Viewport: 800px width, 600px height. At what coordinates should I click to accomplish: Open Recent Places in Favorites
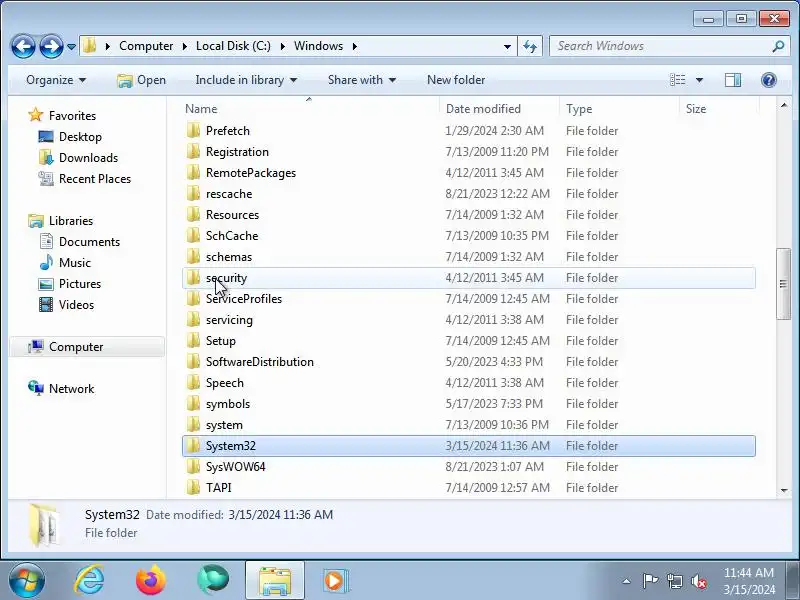click(95, 179)
